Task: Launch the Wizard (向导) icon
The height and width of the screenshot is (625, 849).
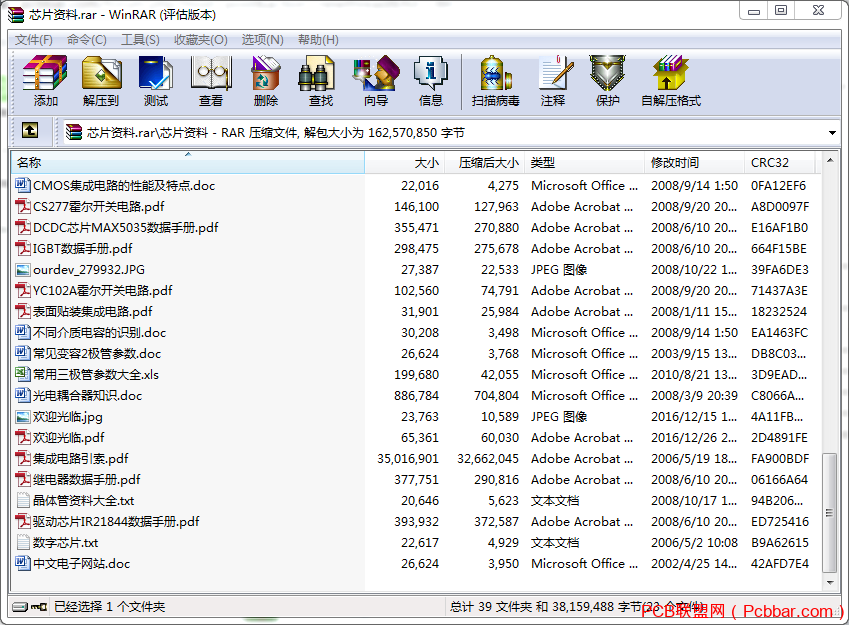Action: point(376,73)
